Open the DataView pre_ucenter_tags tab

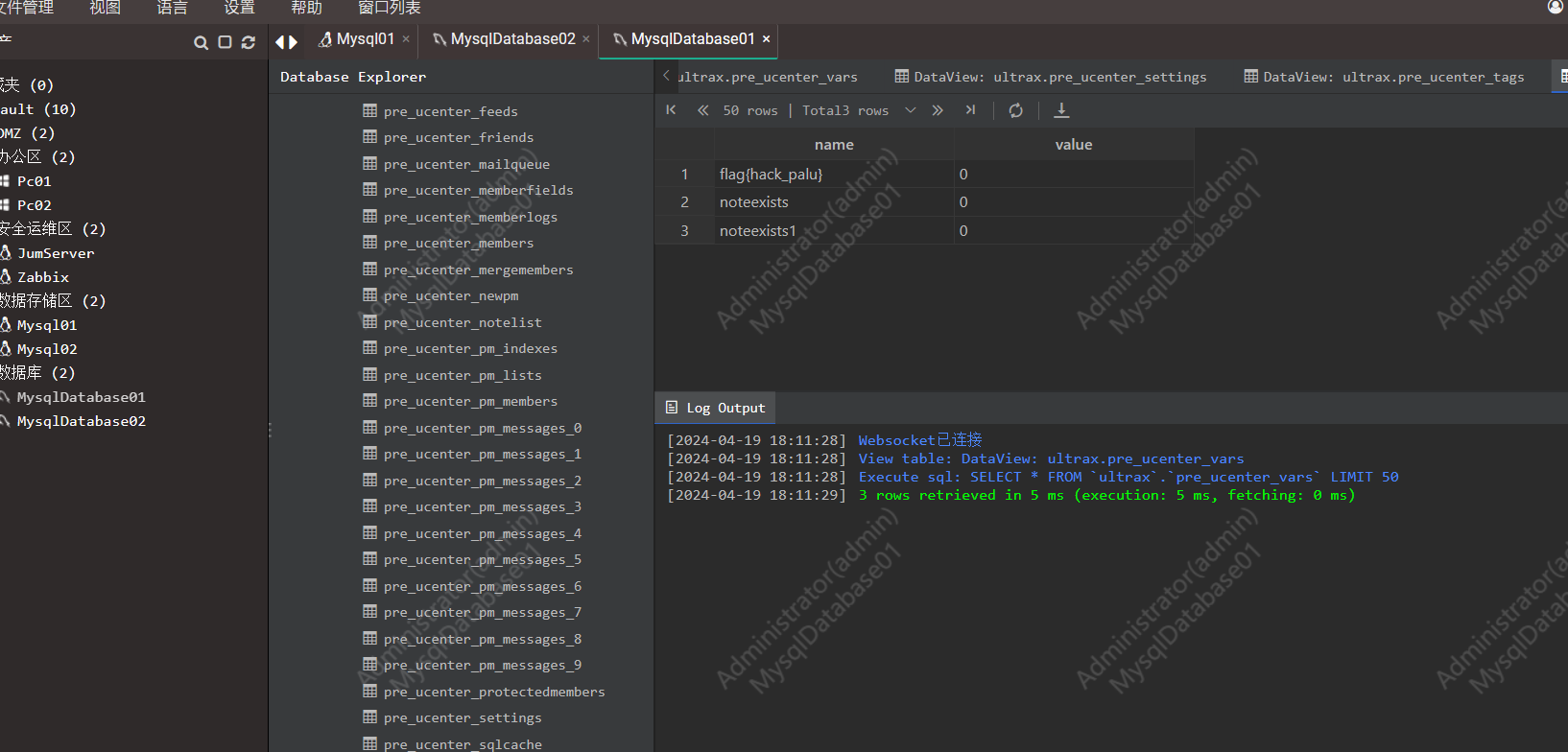1384,77
